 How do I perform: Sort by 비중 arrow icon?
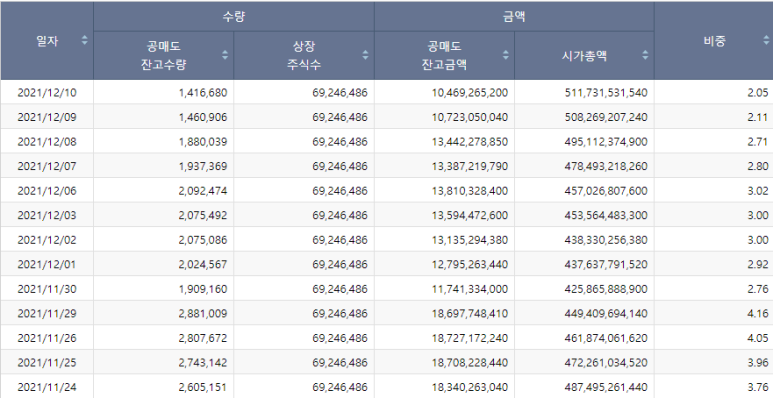point(767,40)
